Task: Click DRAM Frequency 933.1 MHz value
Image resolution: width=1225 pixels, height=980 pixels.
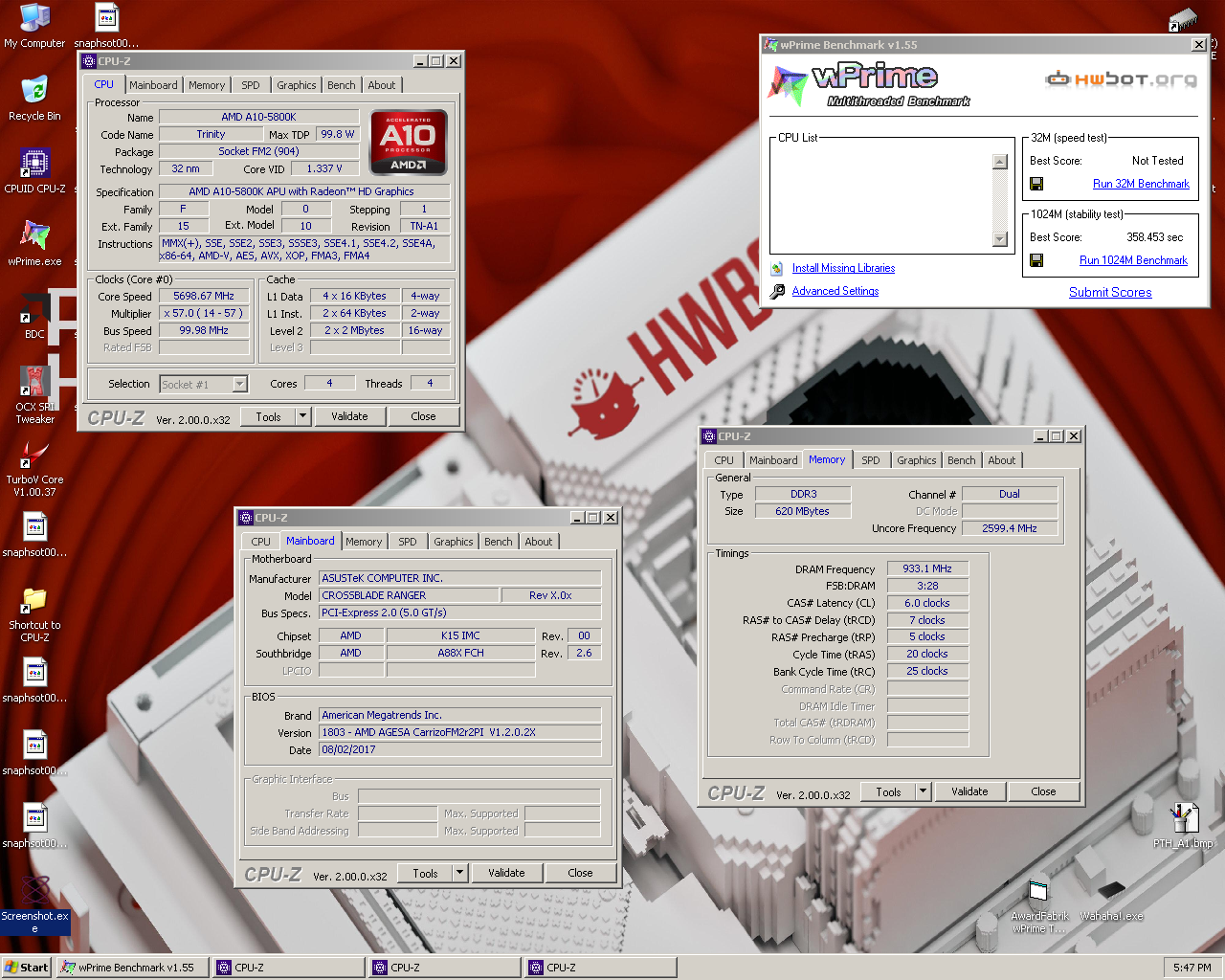Action: pyautogui.click(x=927, y=568)
